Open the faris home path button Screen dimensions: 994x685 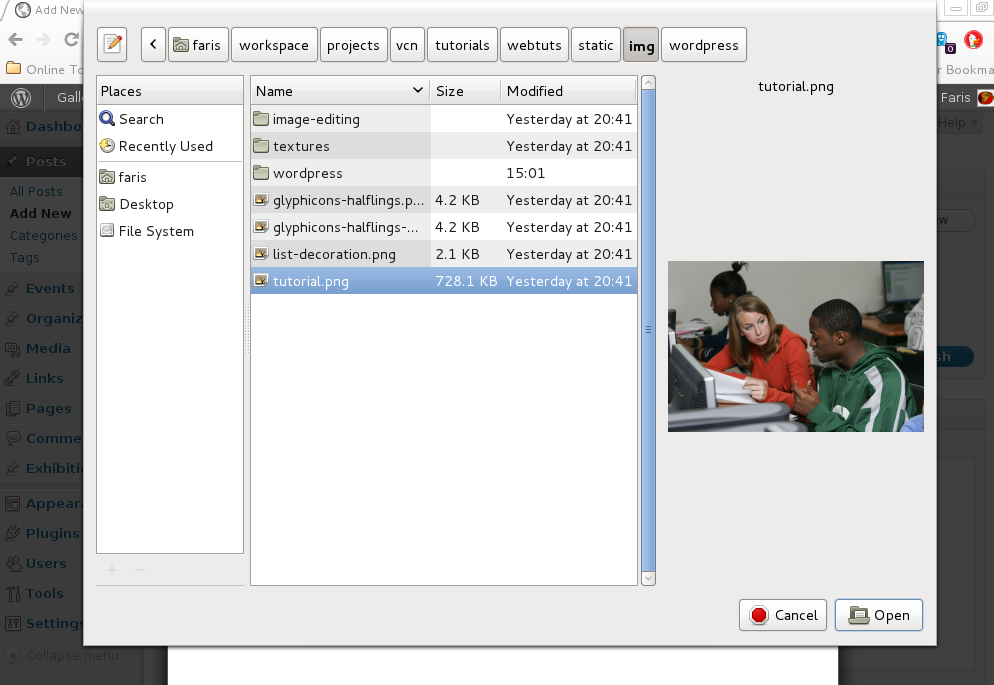click(x=197, y=45)
